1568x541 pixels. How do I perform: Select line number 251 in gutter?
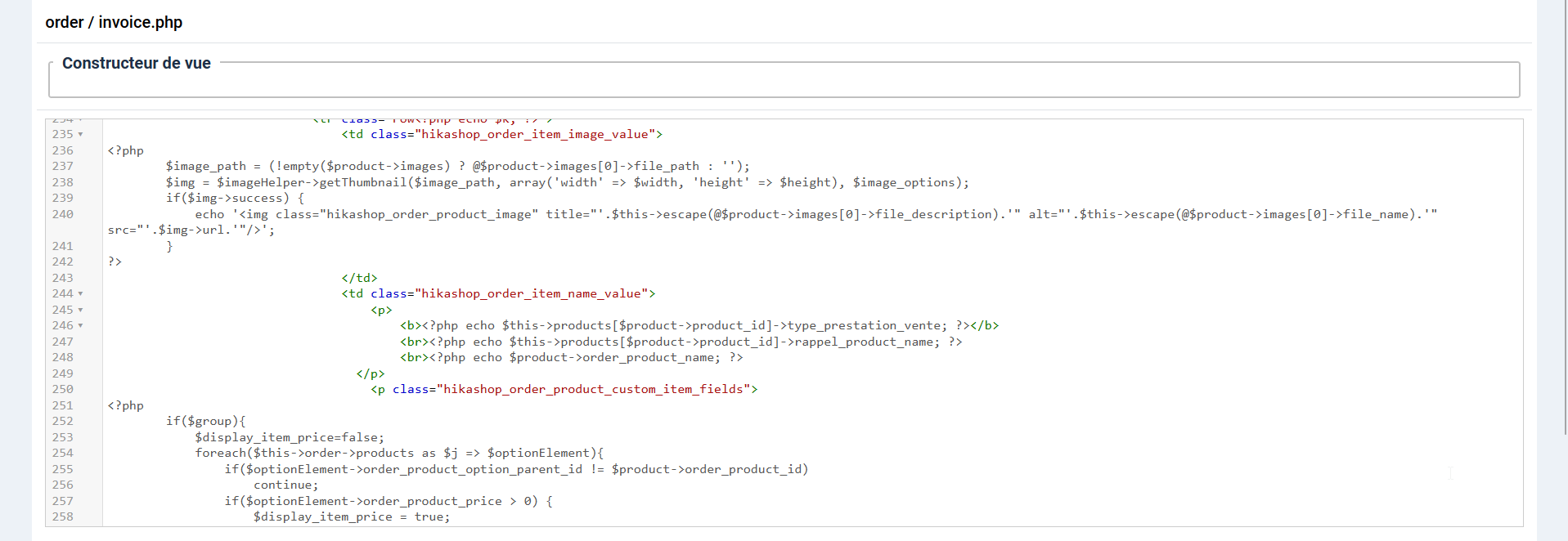point(63,405)
